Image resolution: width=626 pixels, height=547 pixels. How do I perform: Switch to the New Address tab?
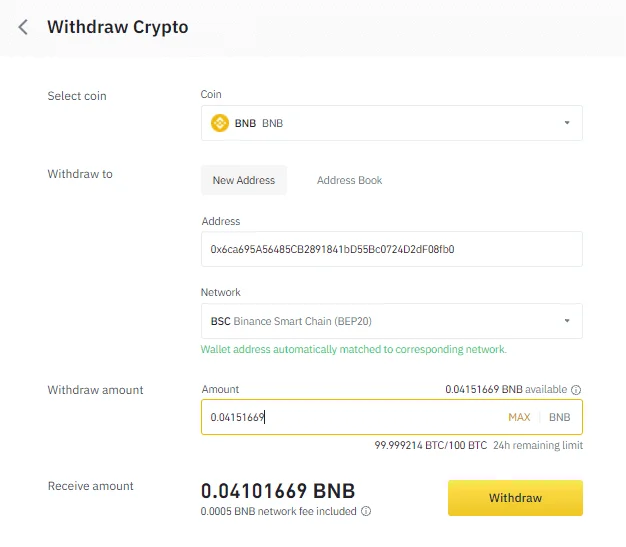(244, 180)
